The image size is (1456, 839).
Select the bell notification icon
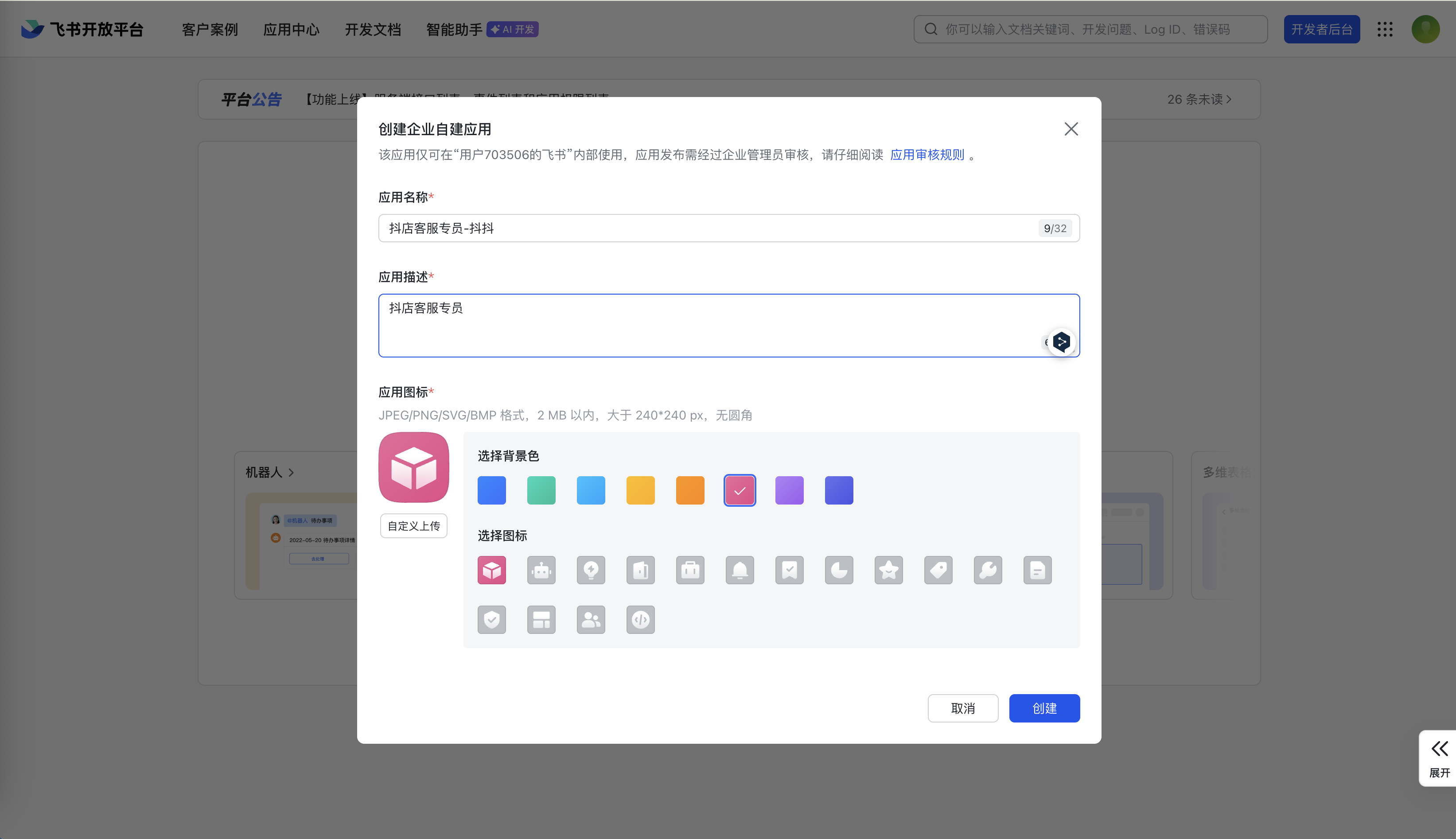pyautogui.click(x=740, y=570)
